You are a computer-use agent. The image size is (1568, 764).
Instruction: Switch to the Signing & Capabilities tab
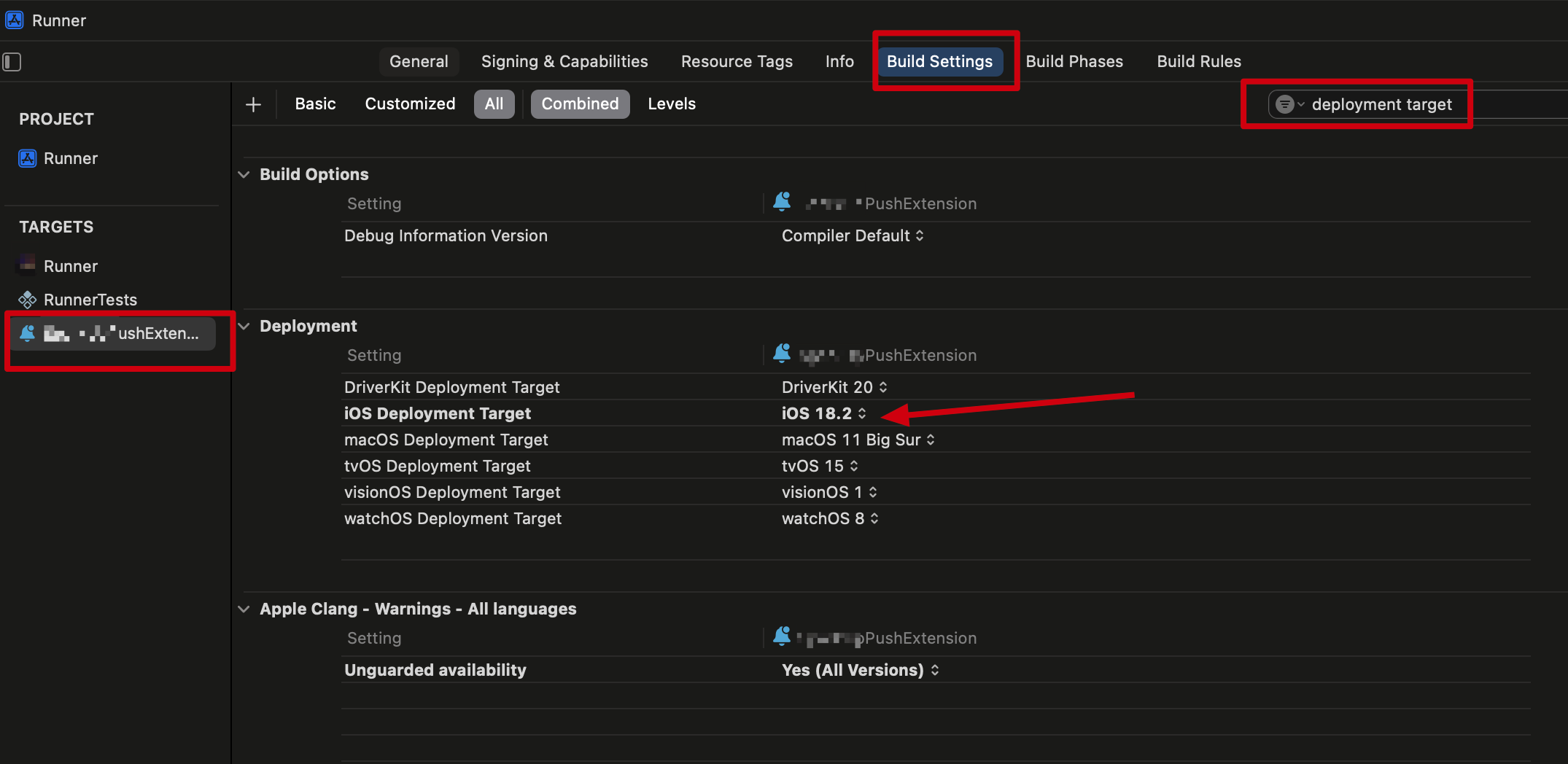point(564,61)
